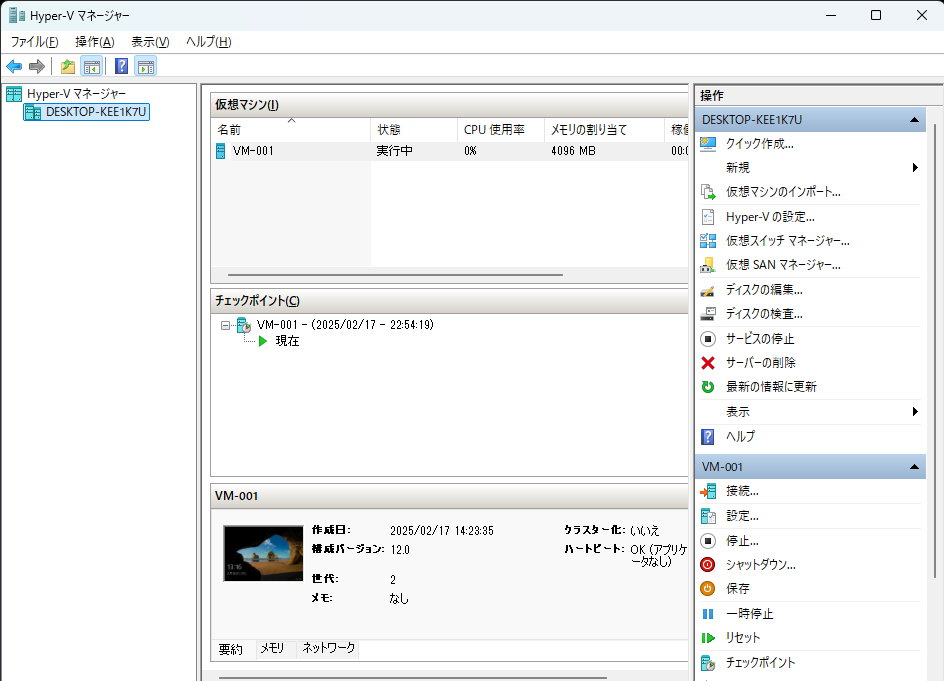Toggle the console tree pane toolbar icon
Image resolution: width=944 pixels, height=681 pixels.
(92, 66)
